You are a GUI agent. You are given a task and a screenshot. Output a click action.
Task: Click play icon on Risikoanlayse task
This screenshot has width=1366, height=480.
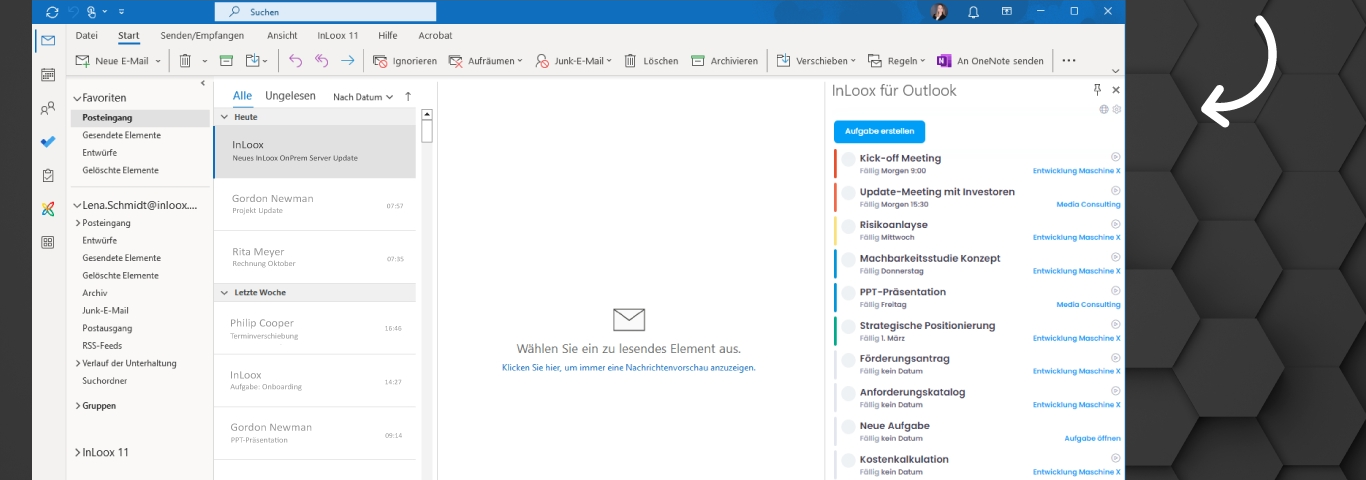tap(1116, 224)
